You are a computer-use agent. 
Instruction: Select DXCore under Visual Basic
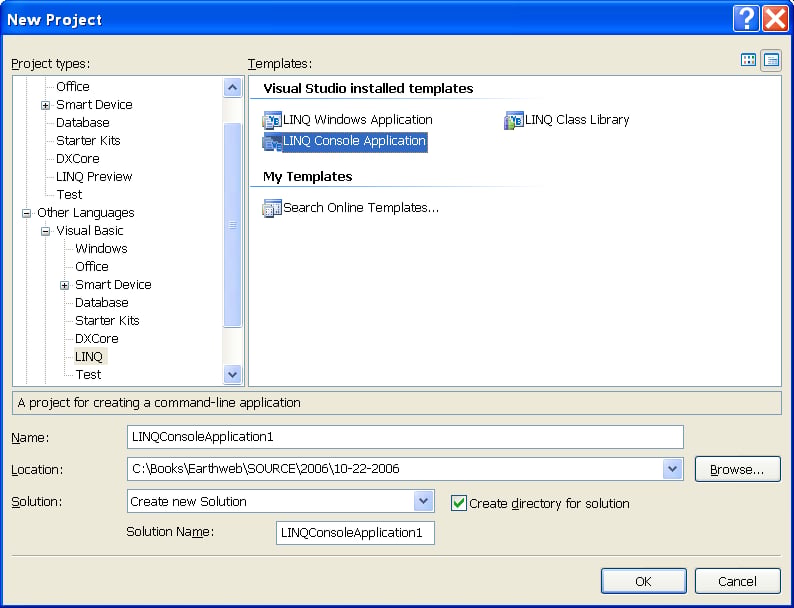pyautogui.click(x=97, y=339)
